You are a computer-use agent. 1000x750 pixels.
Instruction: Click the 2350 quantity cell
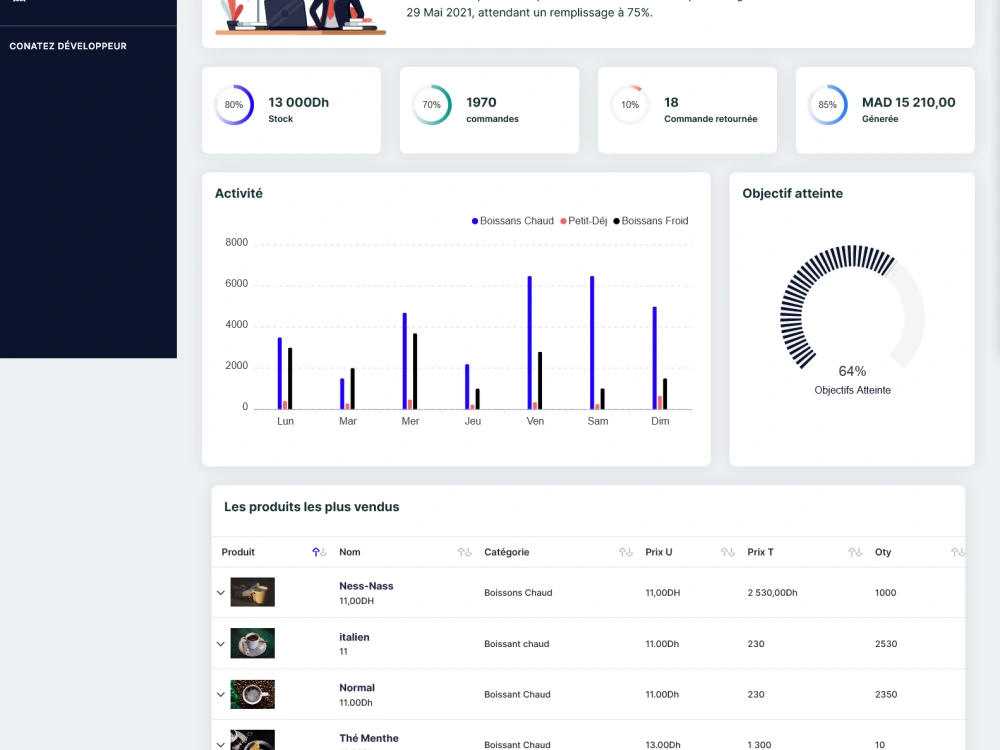[886, 695]
